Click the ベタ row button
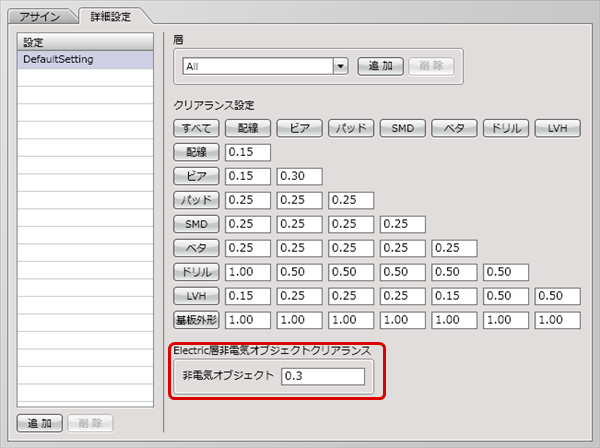Viewport: 600px width, 448px height. tap(196, 248)
